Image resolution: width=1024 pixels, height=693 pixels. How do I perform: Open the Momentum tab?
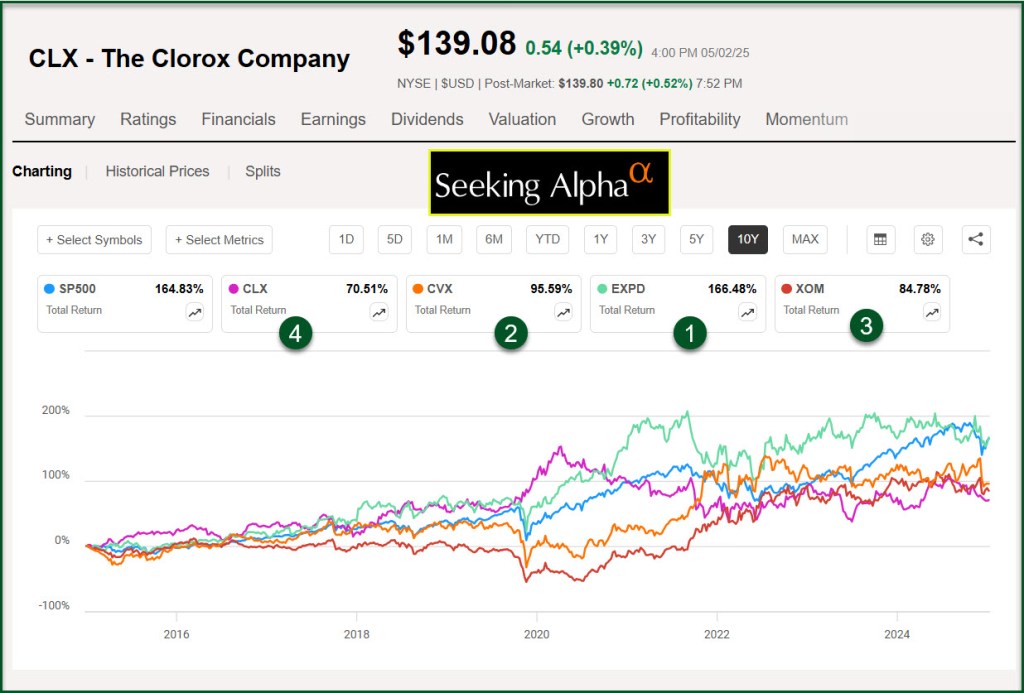coord(806,119)
